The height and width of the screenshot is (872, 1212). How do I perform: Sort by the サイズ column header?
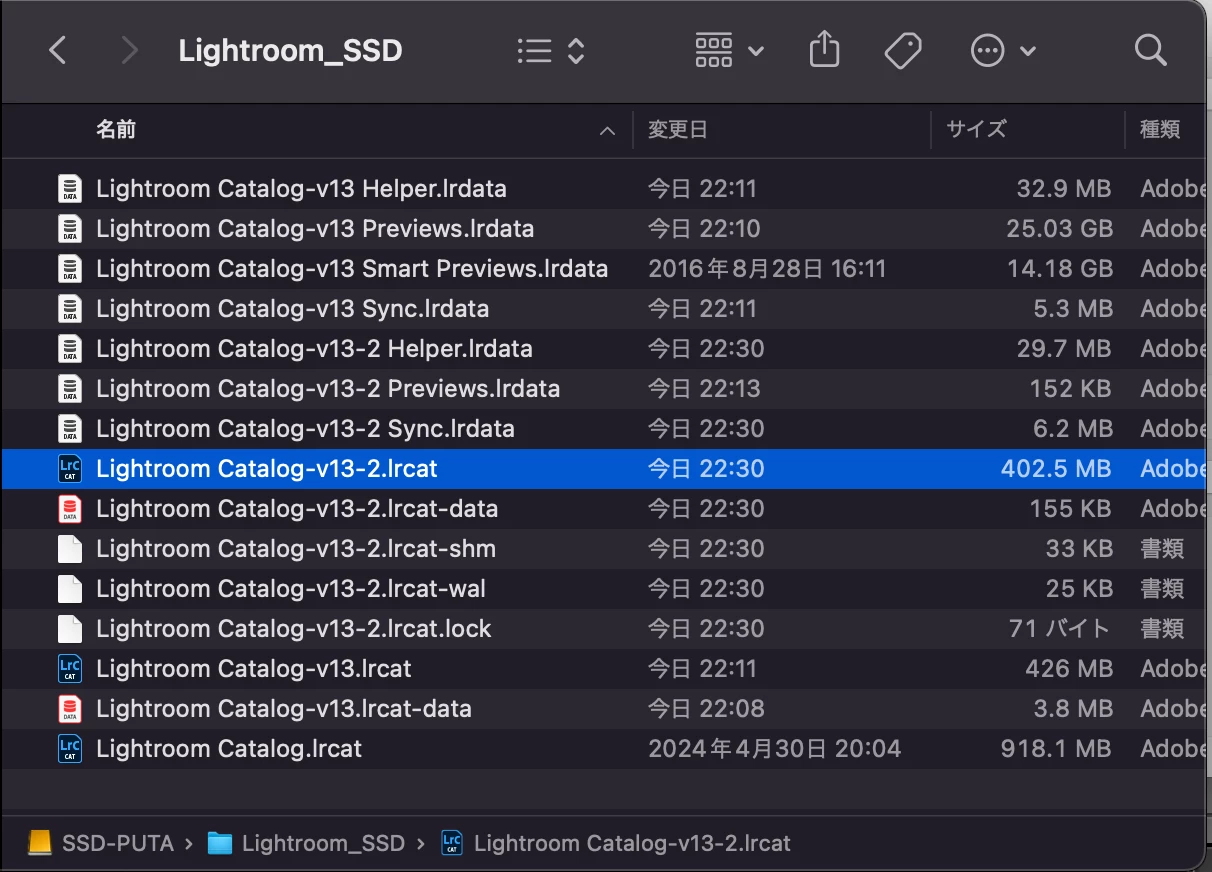click(977, 129)
